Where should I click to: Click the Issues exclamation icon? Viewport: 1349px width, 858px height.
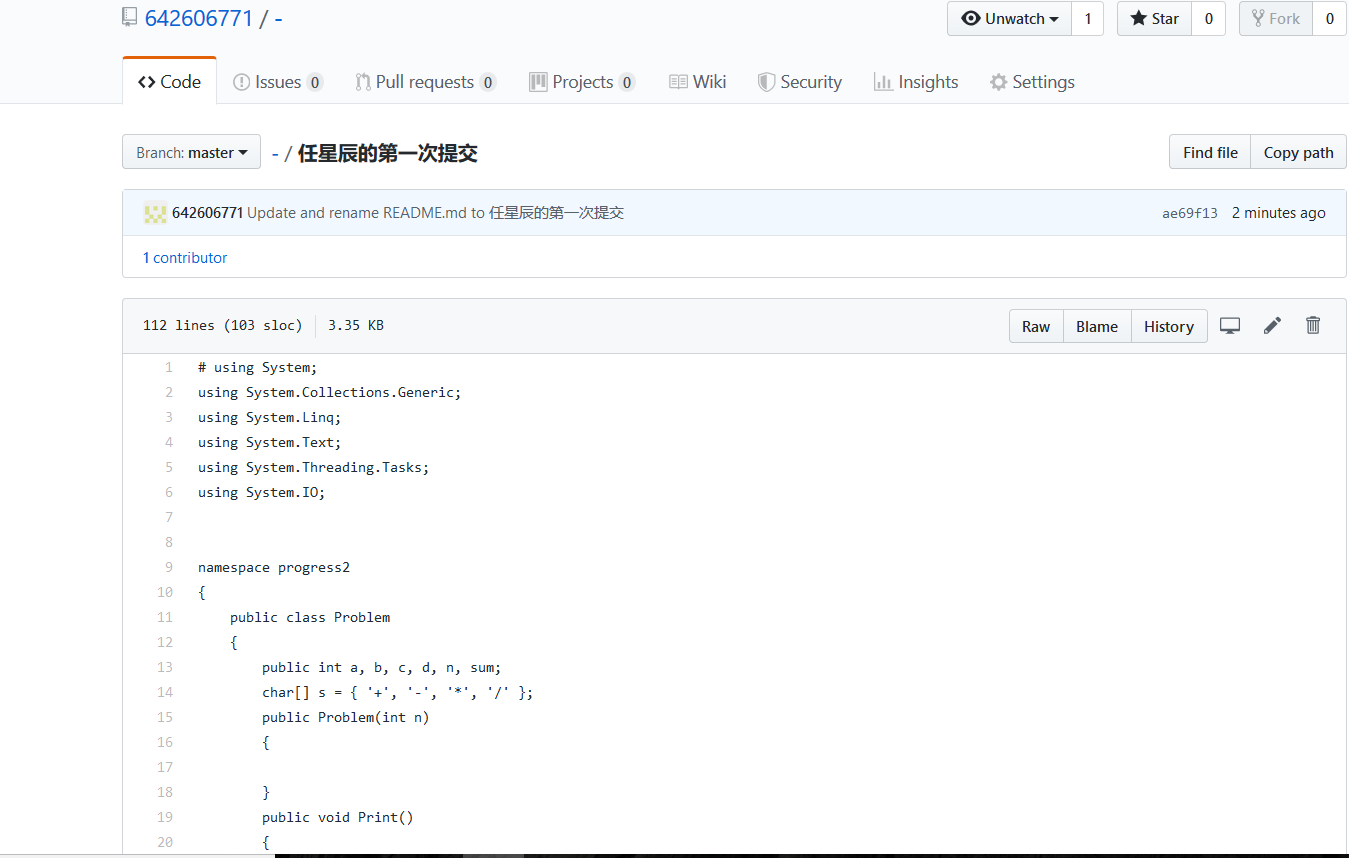(241, 82)
